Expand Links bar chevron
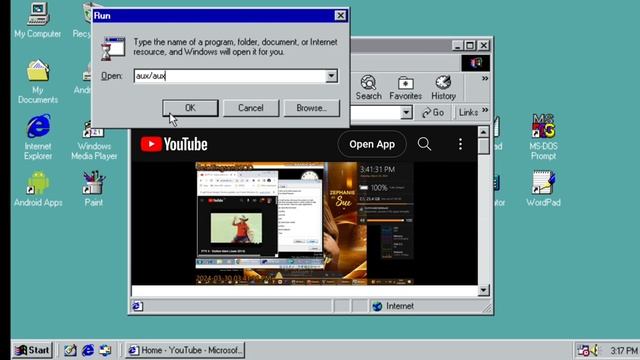This screenshot has width=640, height=360. click(x=485, y=110)
